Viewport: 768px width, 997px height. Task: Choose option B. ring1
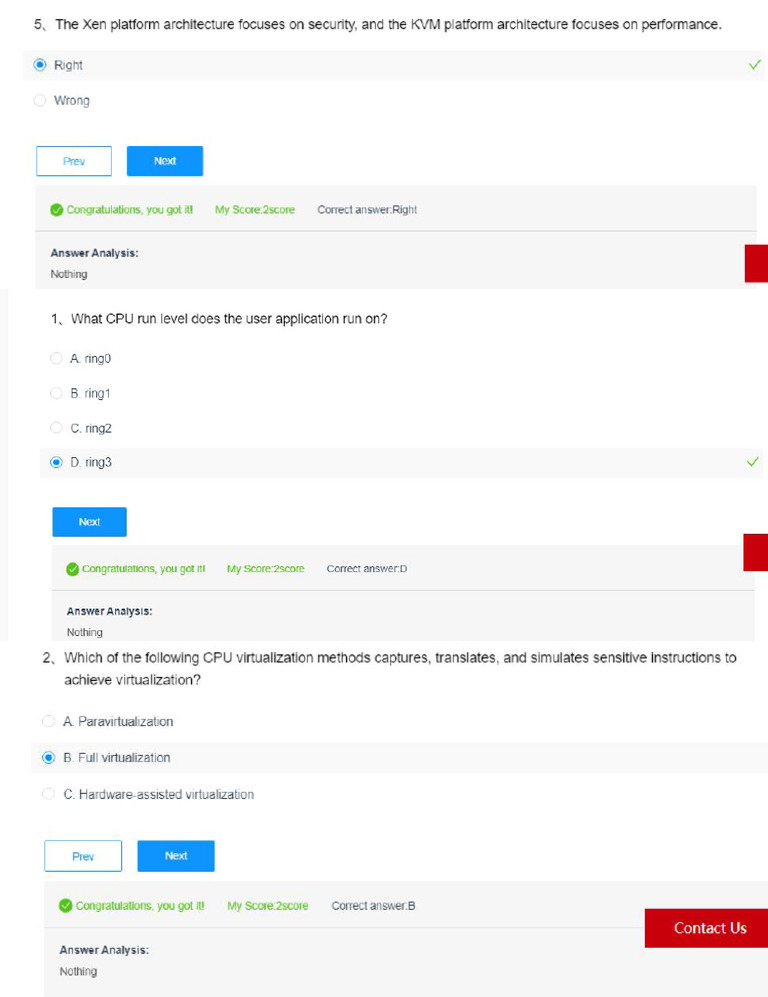[56, 393]
